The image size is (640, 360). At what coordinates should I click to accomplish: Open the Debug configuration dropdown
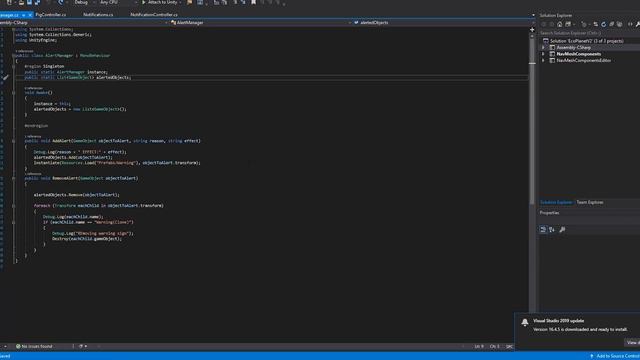pos(84,2)
